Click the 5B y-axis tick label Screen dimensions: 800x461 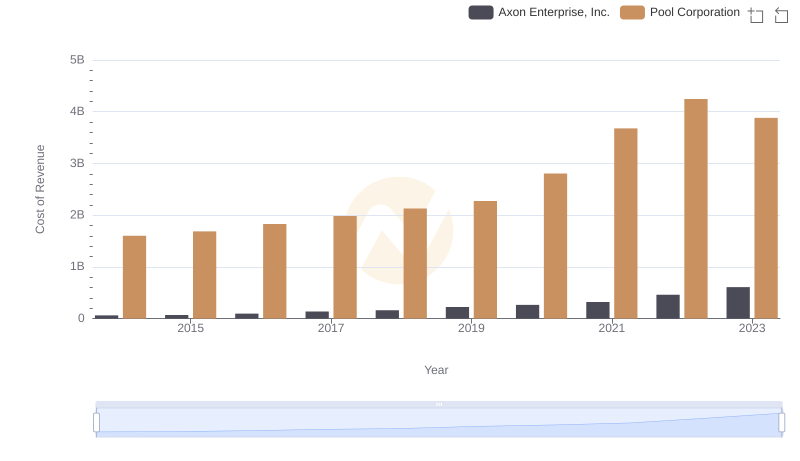(x=77, y=60)
